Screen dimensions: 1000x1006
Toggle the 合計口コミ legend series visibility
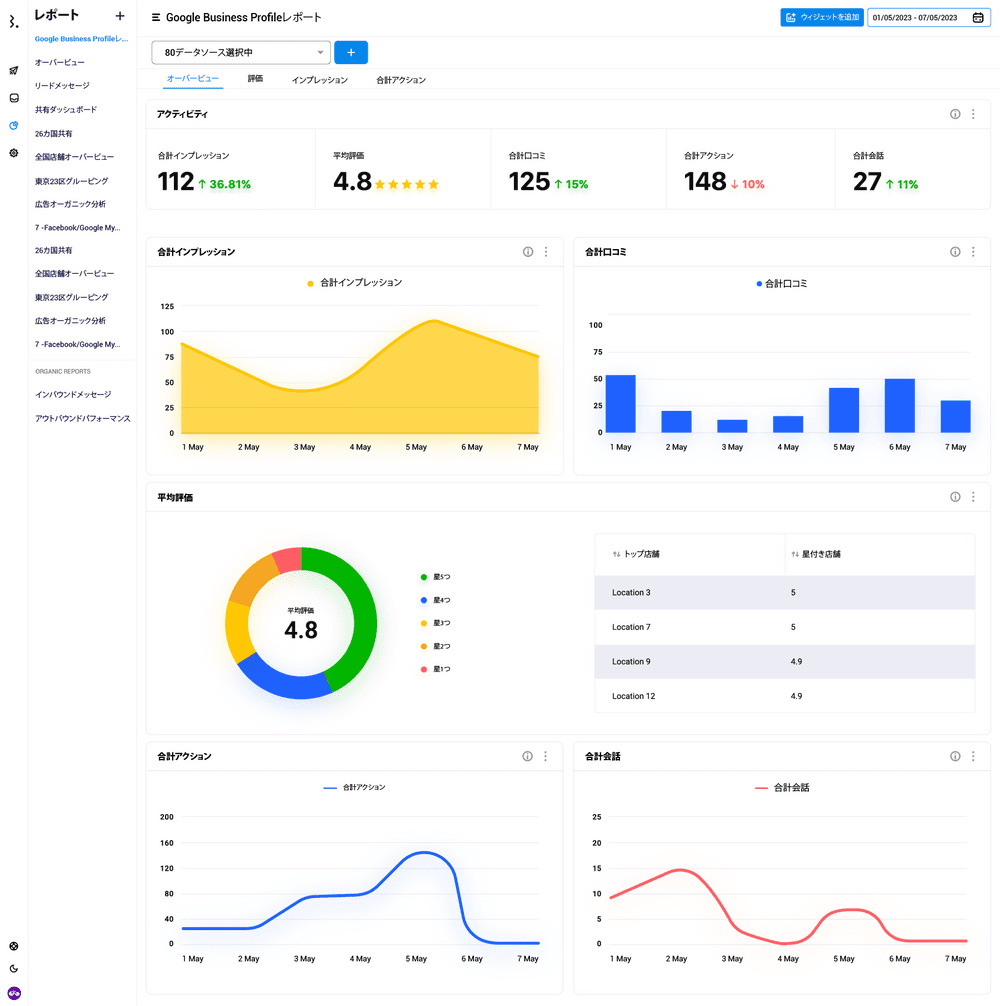point(782,284)
